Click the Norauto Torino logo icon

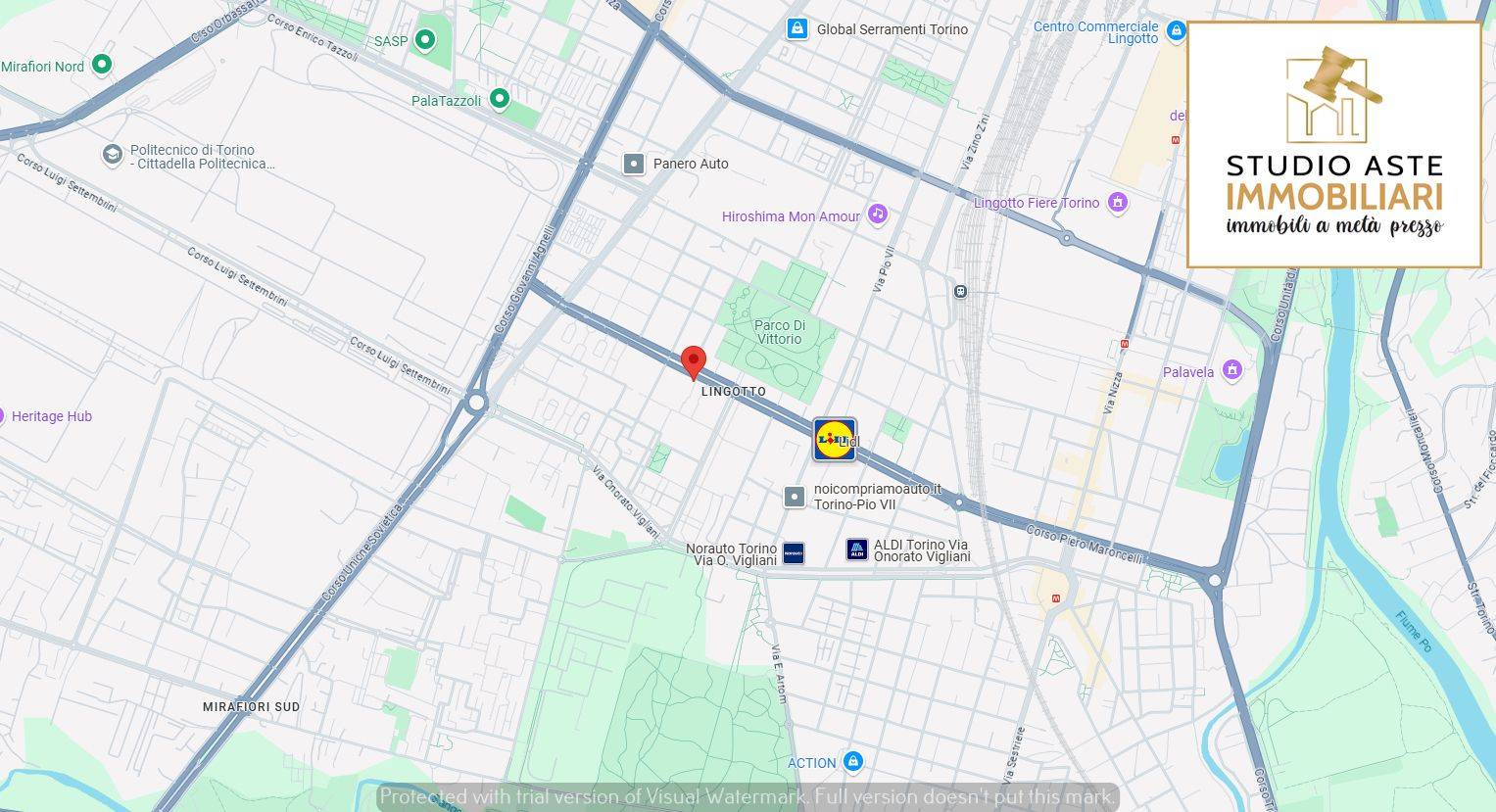pos(794,553)
